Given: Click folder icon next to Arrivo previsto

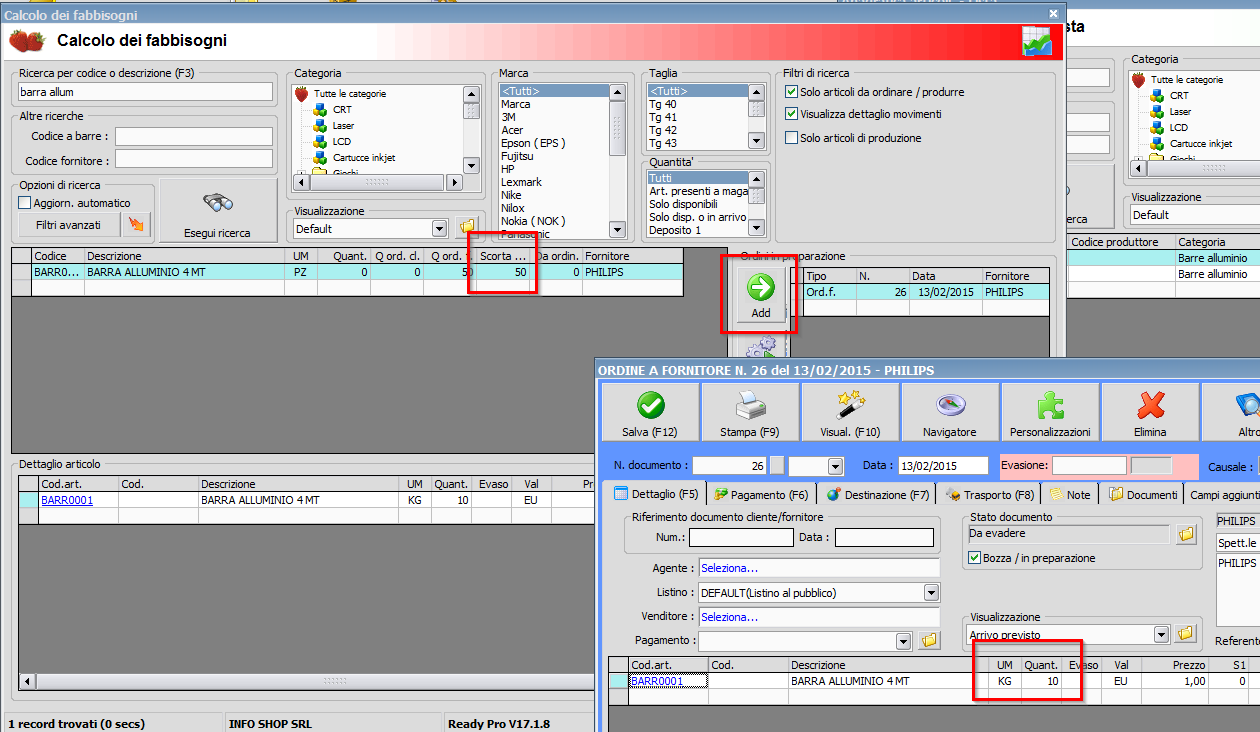Looking at the screenshot, I should click(1186, 634).
